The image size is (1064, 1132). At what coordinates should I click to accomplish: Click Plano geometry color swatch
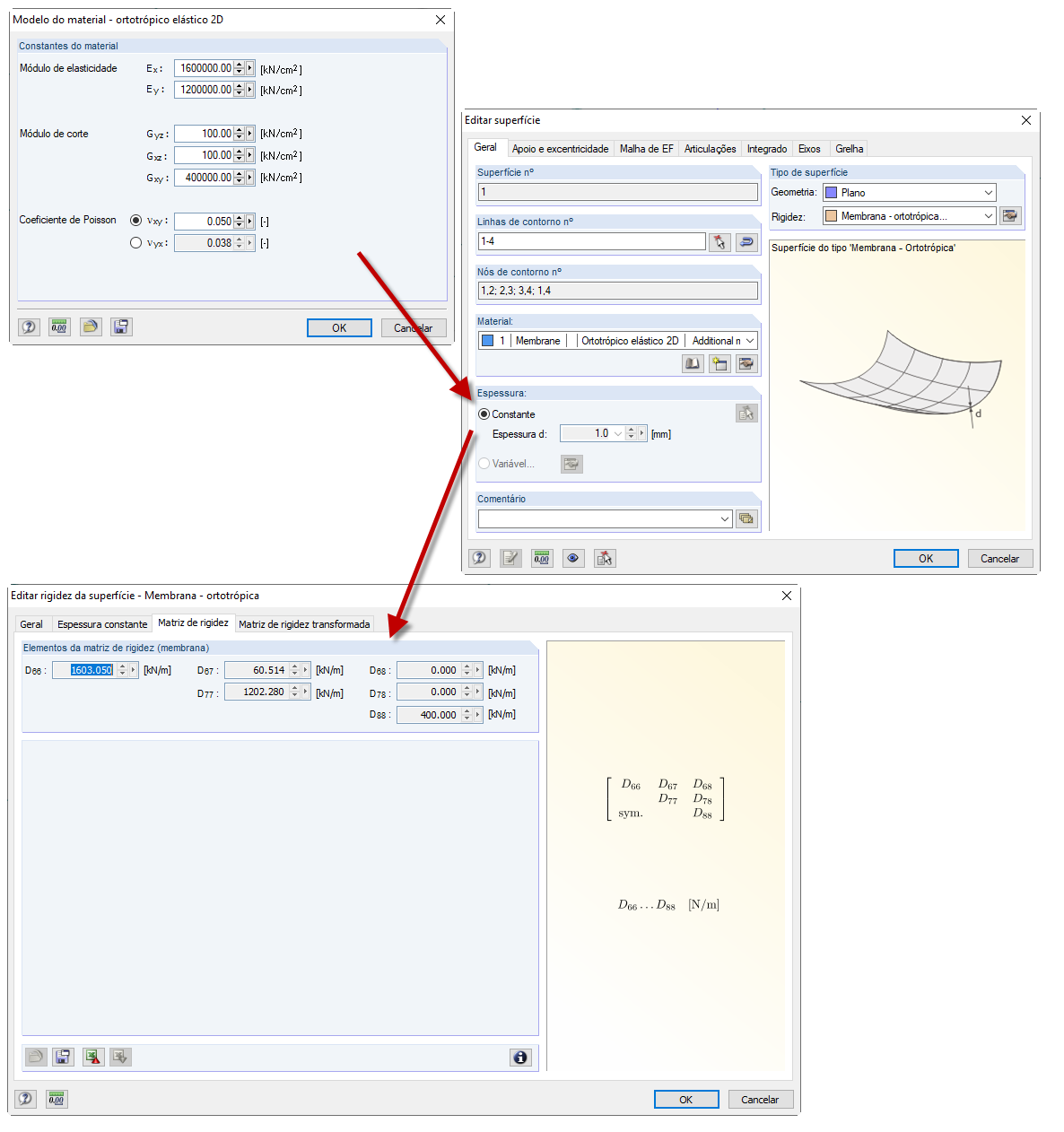[831, 193]
